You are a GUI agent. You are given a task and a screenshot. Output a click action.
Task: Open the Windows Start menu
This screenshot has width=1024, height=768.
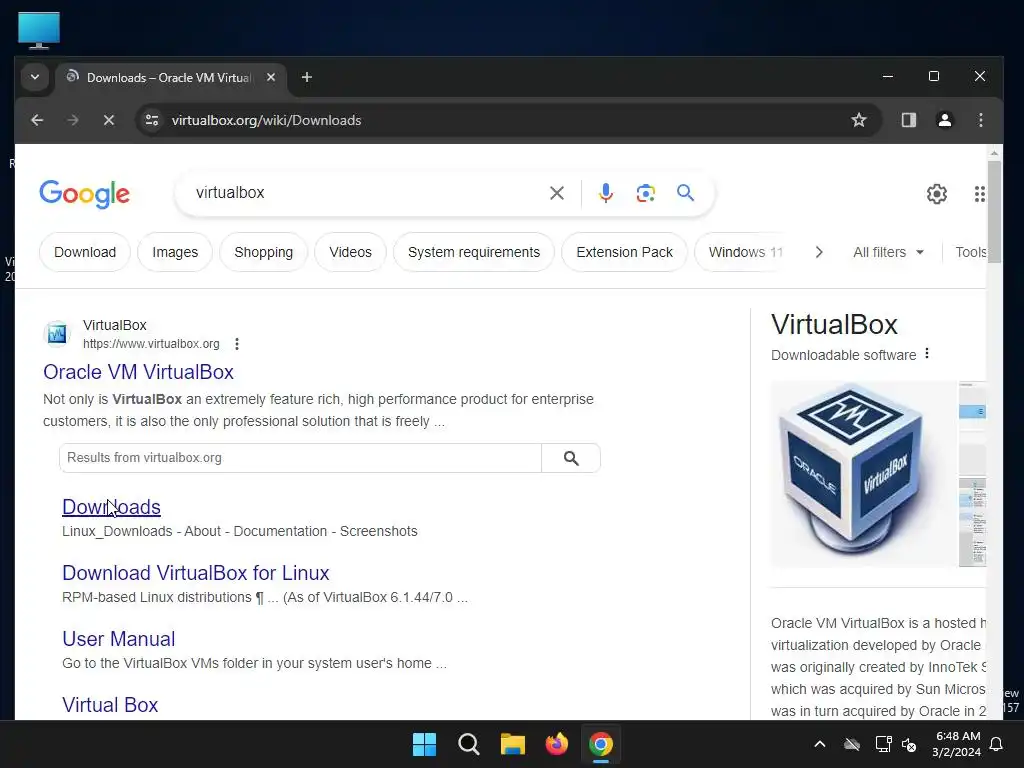[x=424, y=744]
